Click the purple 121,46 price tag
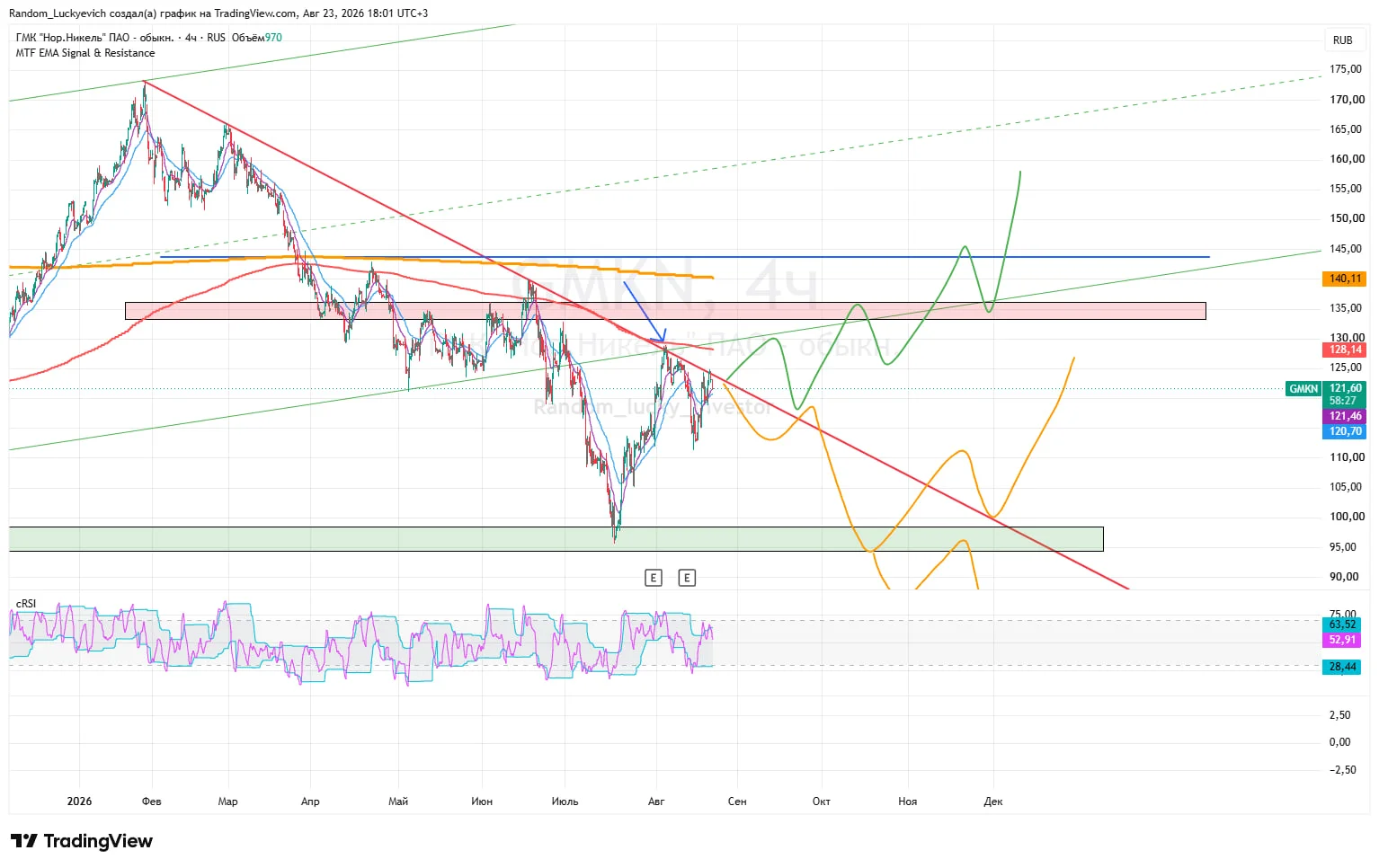Viewport: 1379px width, 868px height. (x=1345, y=416)
